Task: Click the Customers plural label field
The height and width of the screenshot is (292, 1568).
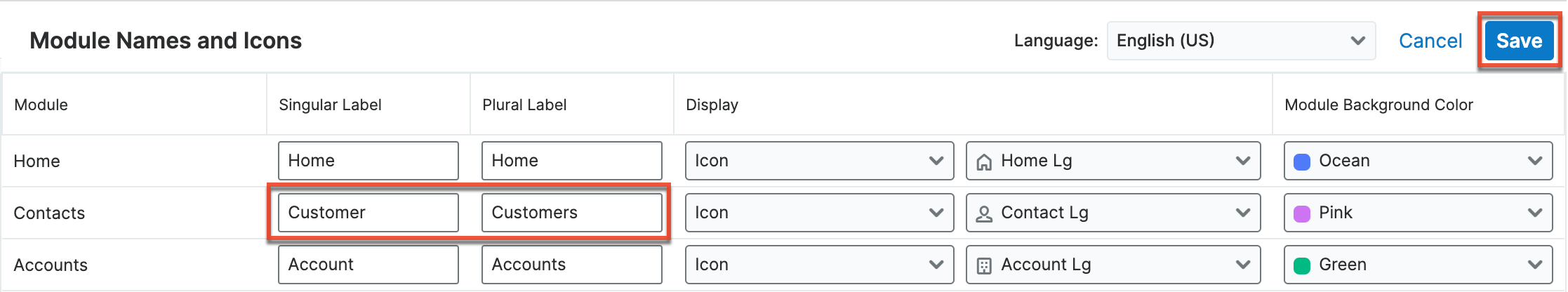Action: [x=571, y=213]
